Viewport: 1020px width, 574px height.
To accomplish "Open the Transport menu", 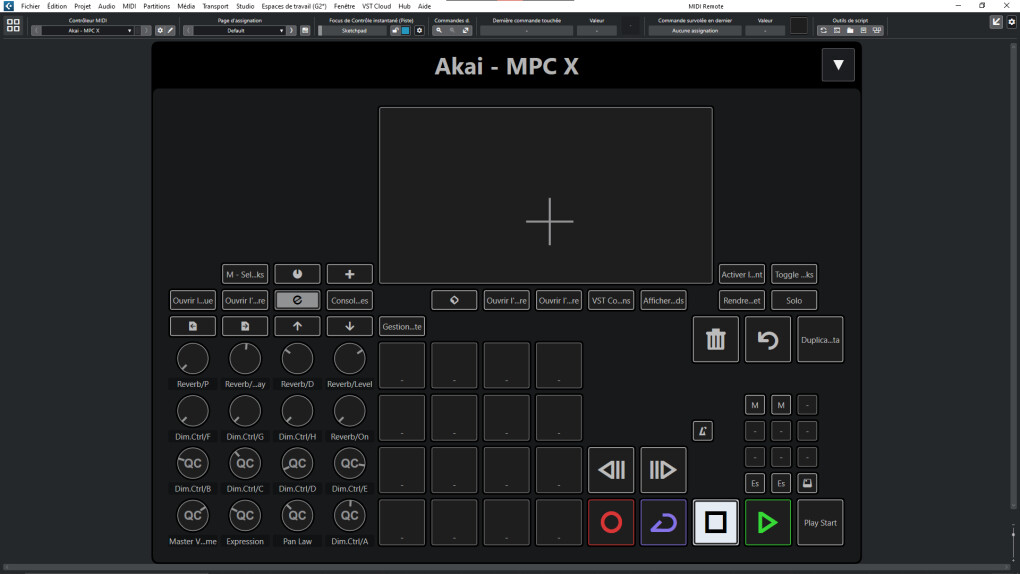I will point(215,6).
